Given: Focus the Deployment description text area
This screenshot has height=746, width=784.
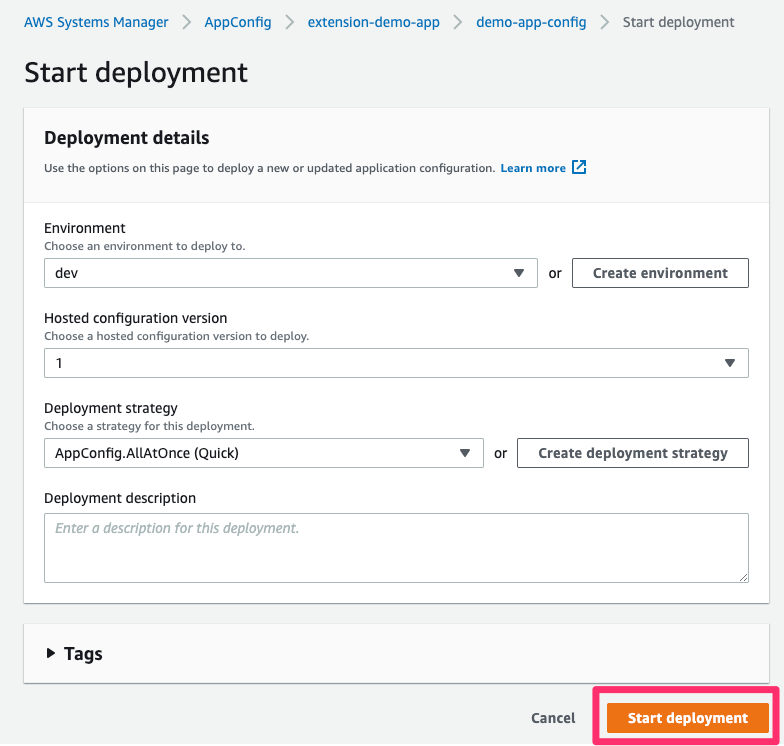Looking at the screenshot, I should [x=396, y=547].
